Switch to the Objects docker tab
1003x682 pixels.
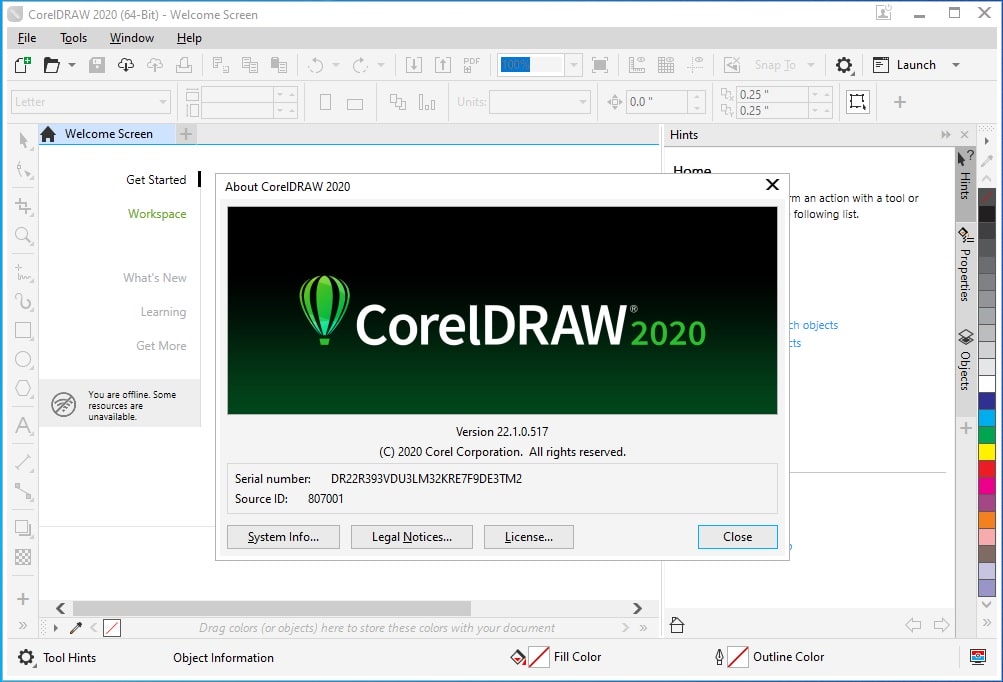click(965, 360)
